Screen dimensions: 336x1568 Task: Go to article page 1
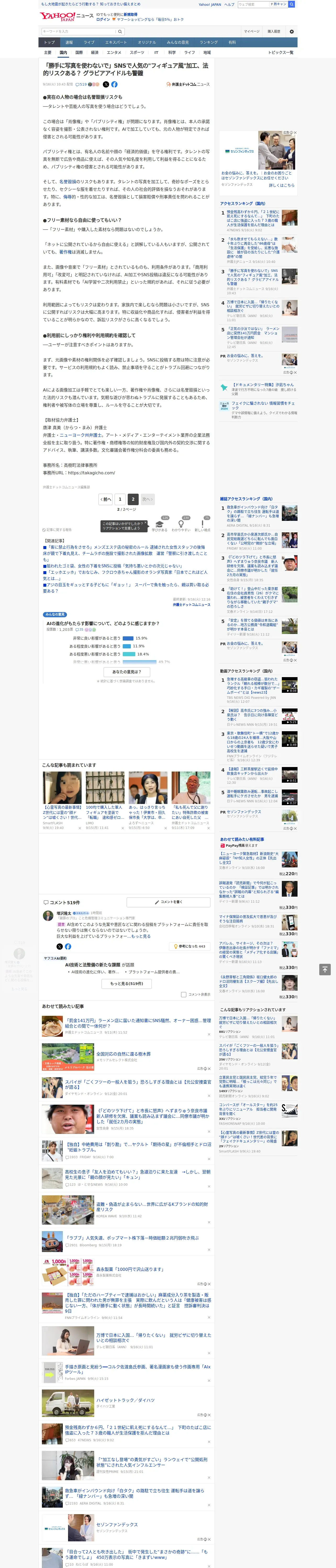pyautogui.click(x=120, y=499)
